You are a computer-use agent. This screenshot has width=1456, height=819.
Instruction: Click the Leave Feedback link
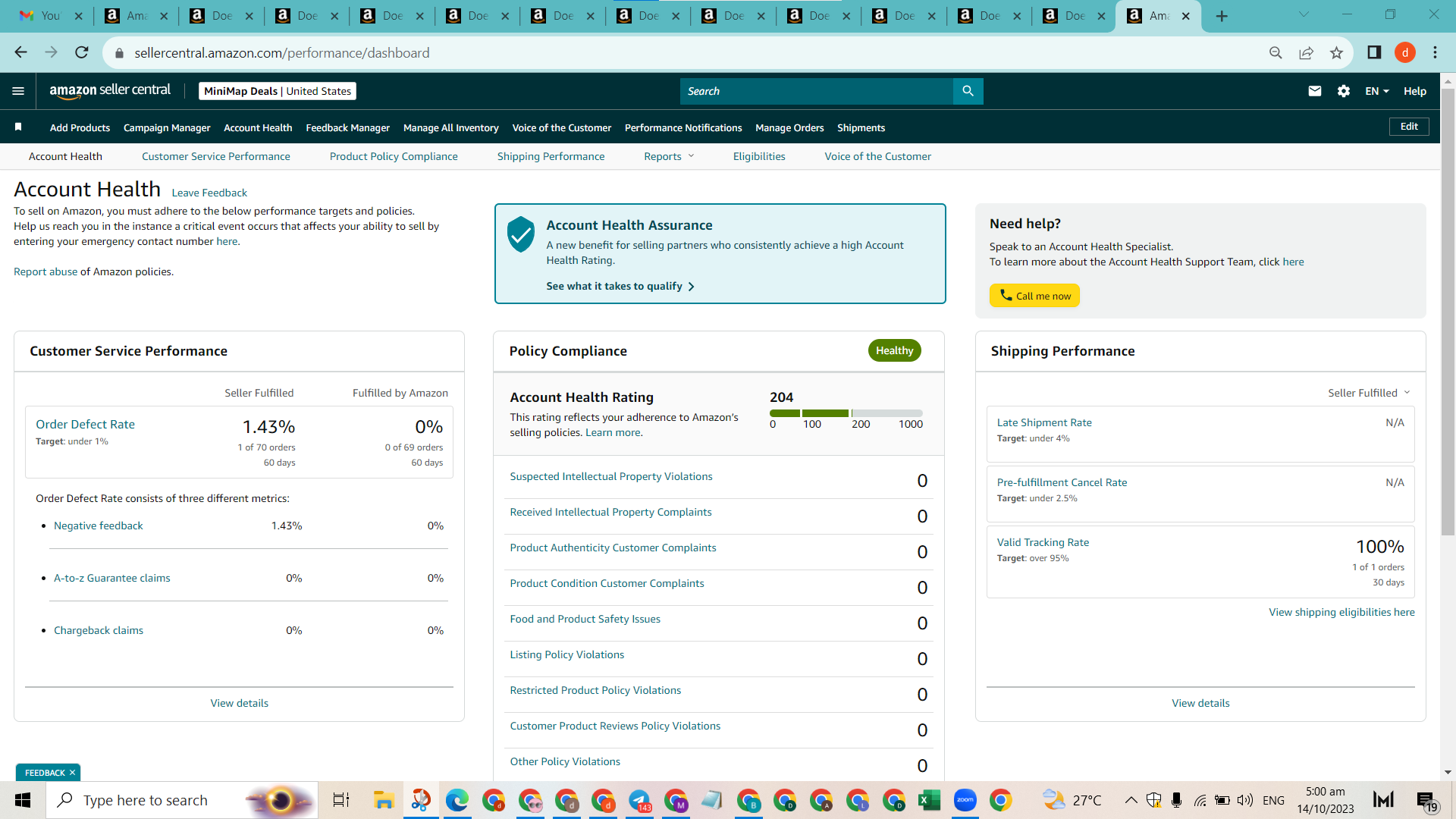tap(209, 193)
